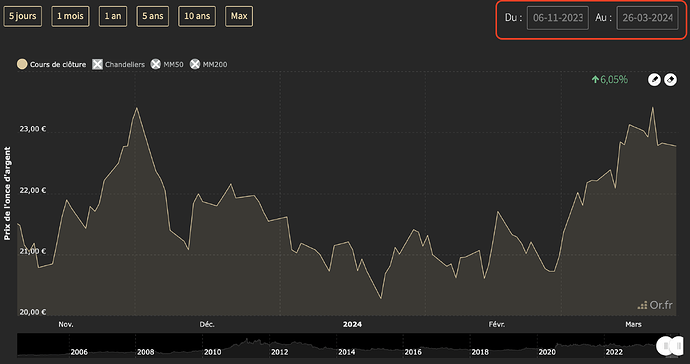This screenshot has height=364, width=690.
Task: Select the 5 jours range
Action: 23,16
